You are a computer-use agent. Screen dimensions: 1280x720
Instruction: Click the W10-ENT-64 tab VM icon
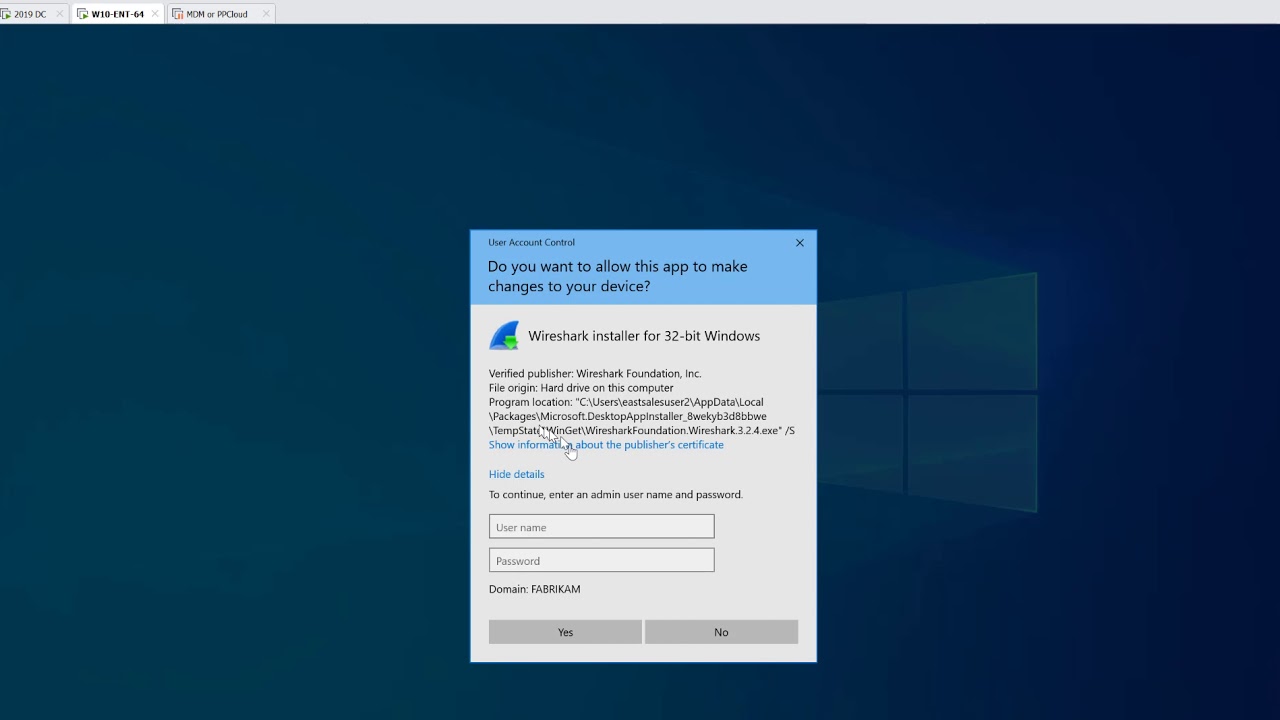[82, 14]
